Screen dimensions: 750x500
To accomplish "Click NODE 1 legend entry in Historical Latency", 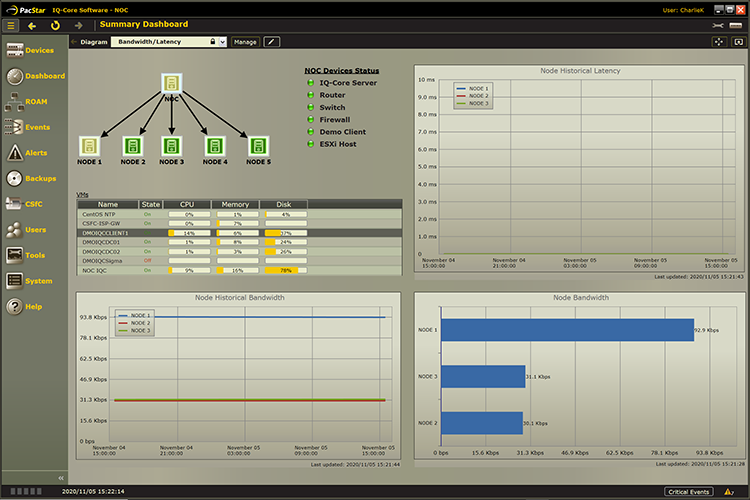I will pyautogui.click(x=473, y=89).
